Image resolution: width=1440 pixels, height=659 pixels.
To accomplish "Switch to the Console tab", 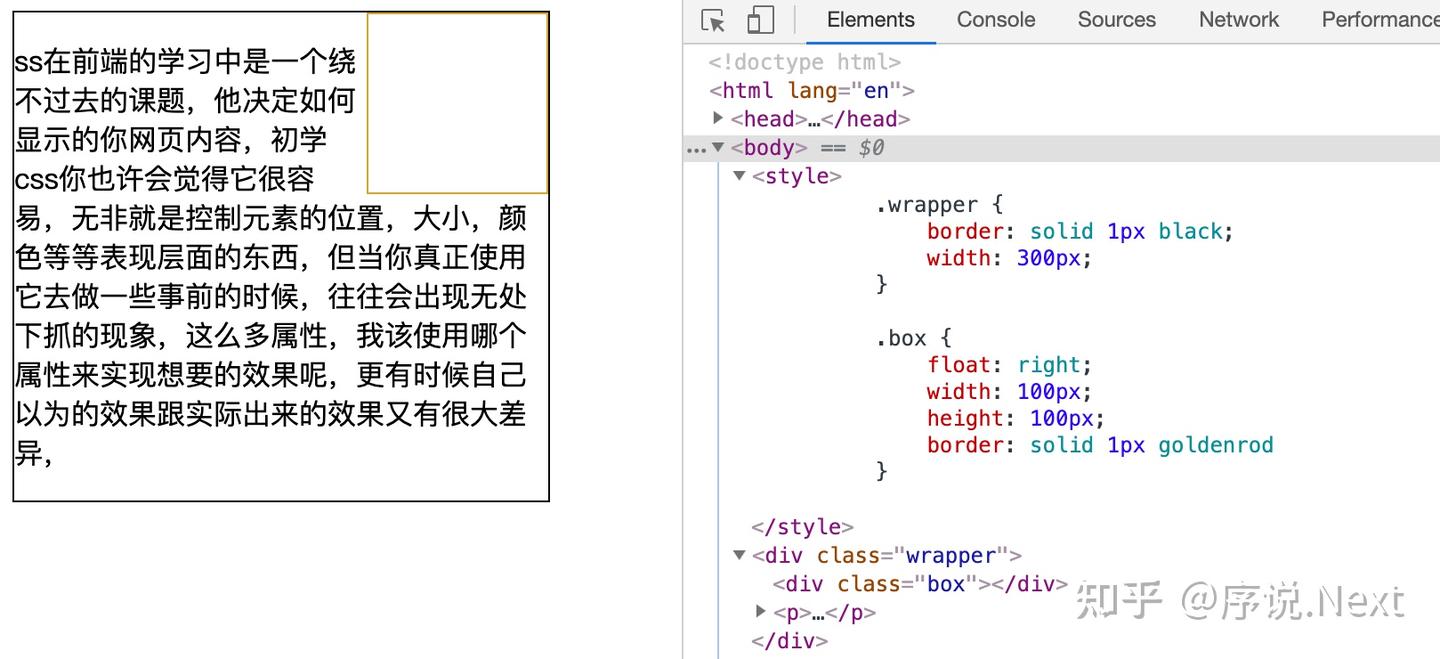I will pyautogui.click(x=994, y=19).
